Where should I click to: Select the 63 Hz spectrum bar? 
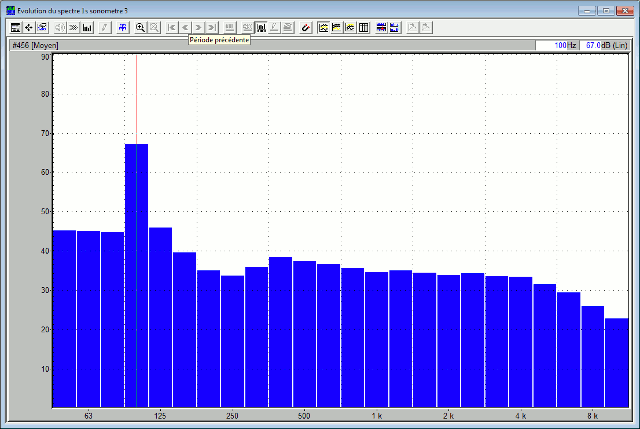88,319
